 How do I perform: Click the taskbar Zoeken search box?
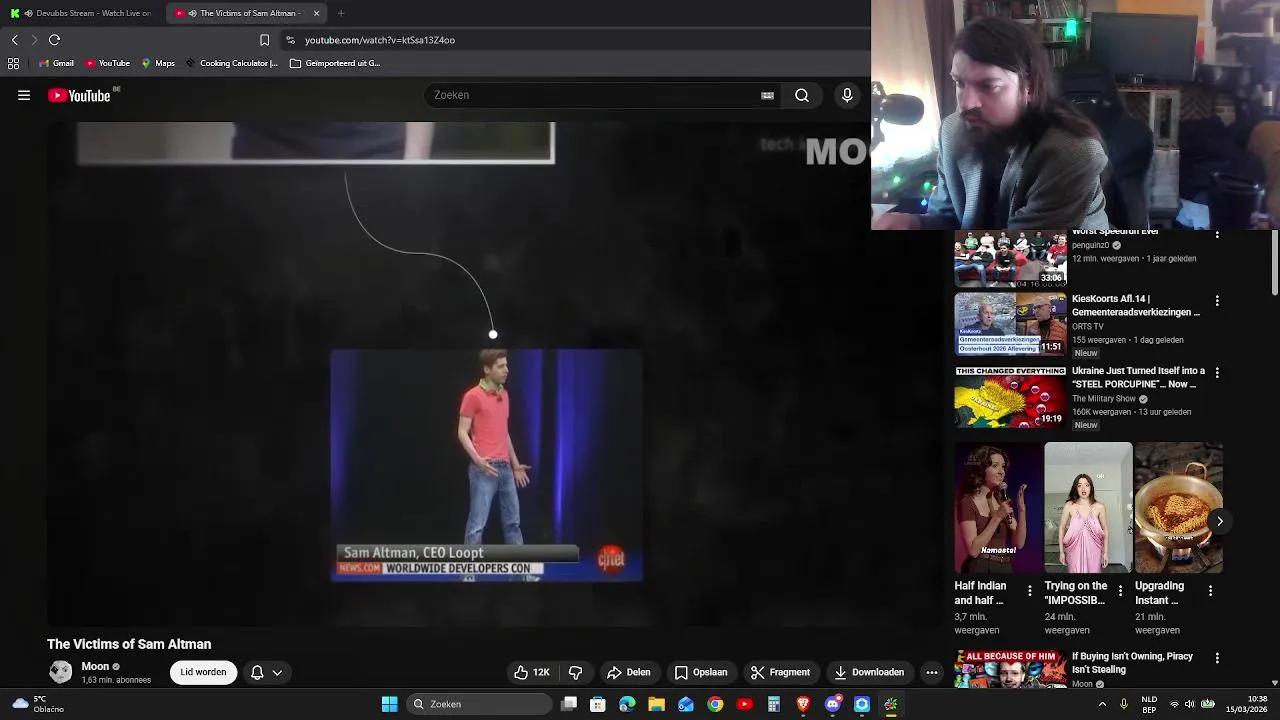480,704
